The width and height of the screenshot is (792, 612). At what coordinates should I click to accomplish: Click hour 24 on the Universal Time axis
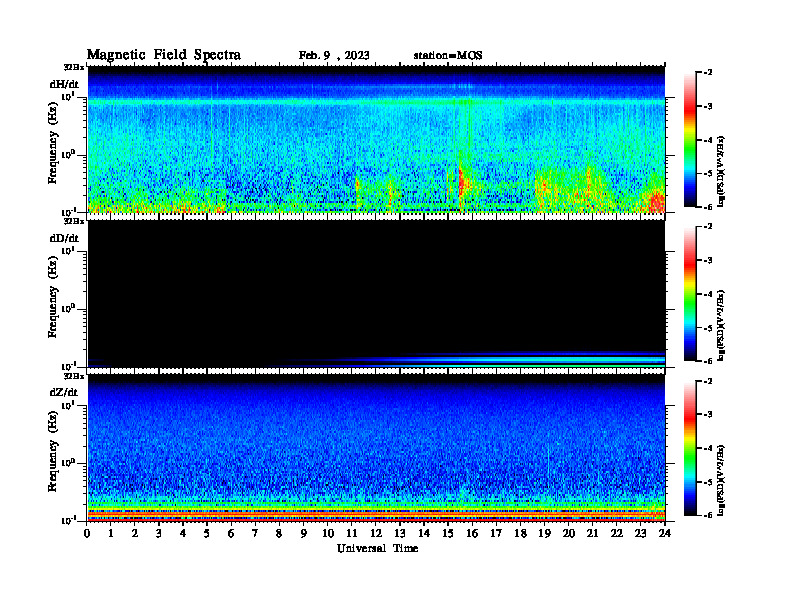click(x=665, y=534)
